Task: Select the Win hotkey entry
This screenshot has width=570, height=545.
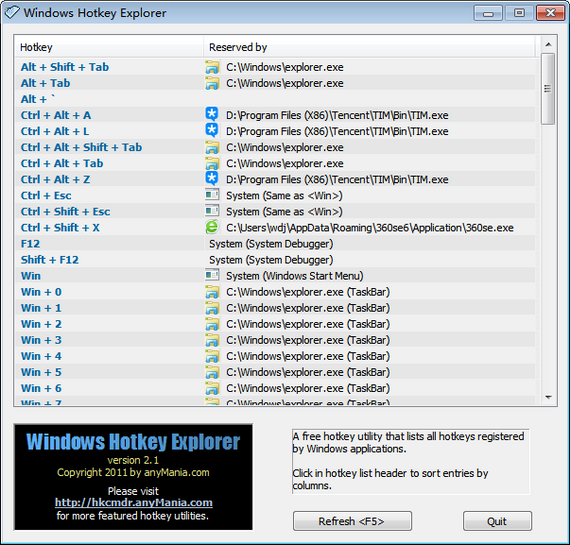Action: point(31,276)
